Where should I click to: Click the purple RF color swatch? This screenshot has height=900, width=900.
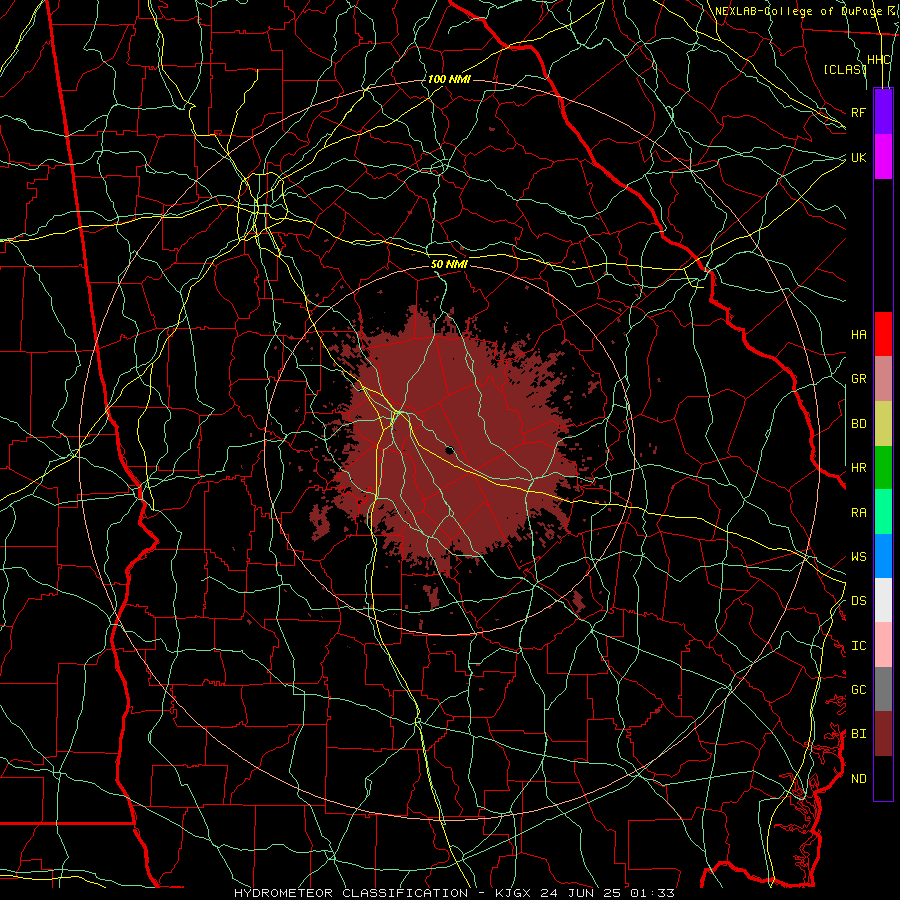tap(883, 112)
